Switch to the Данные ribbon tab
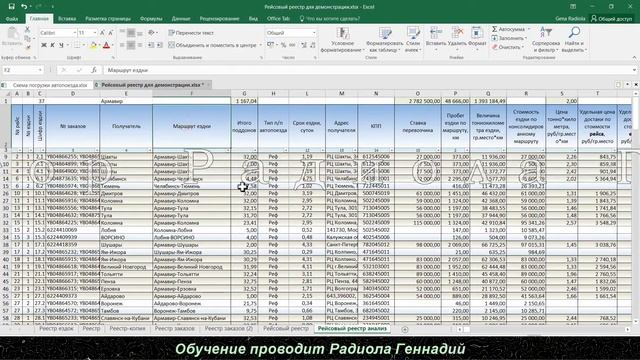 (x=181, y=19)
